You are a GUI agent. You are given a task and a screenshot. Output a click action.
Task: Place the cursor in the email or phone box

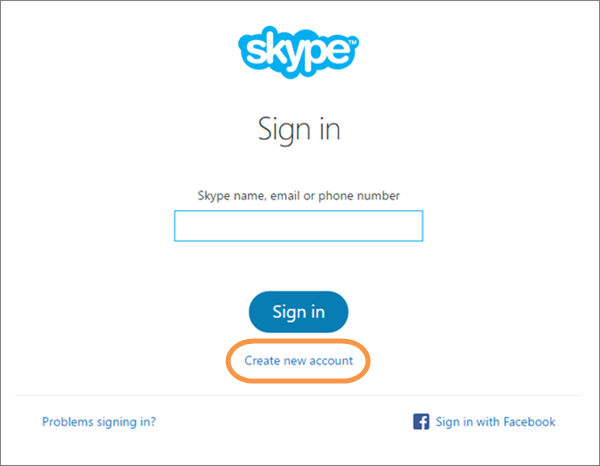click(x=298, y=226)
